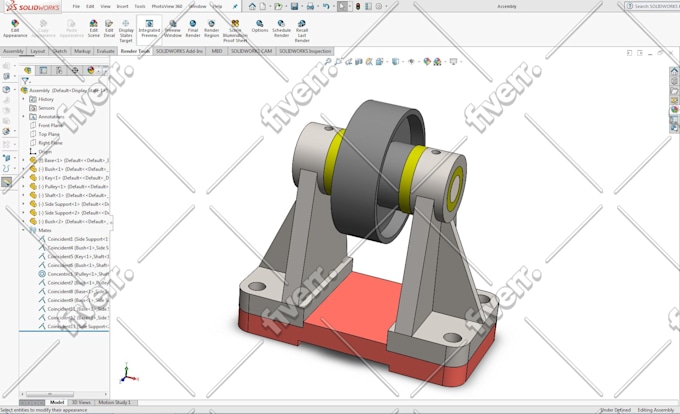680x414 pixels.
Task: Open the DimXpertManager tab
Action: 75,70
